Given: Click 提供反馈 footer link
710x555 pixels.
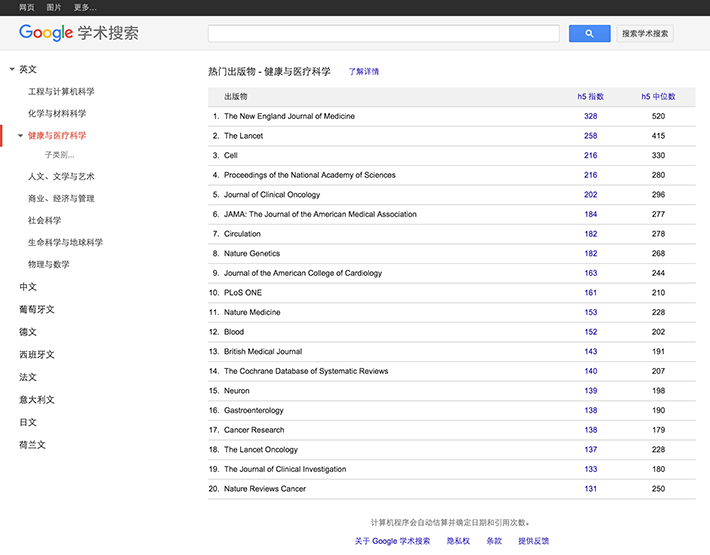Looking at the screenshot, I should 533,541.
